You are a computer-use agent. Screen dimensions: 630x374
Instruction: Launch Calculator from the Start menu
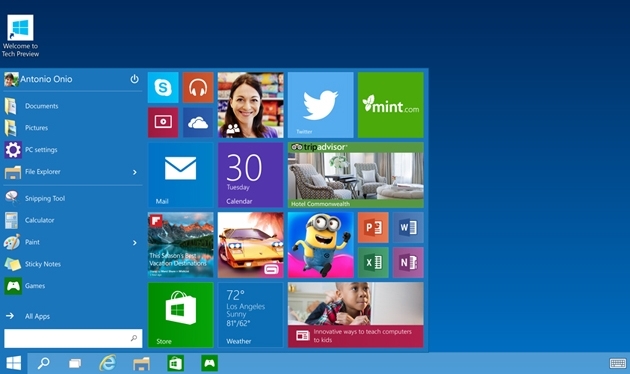click(72, 220)
